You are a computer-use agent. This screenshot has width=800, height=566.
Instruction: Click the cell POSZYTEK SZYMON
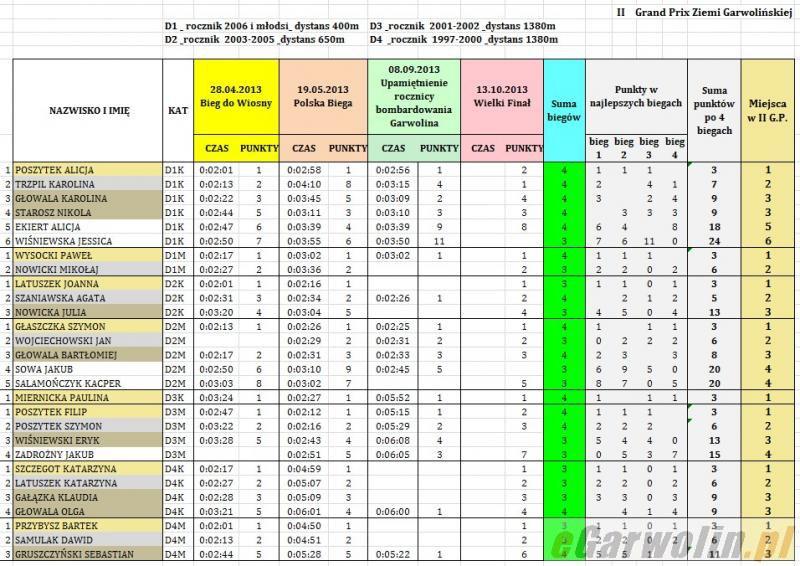coord(88,426)
